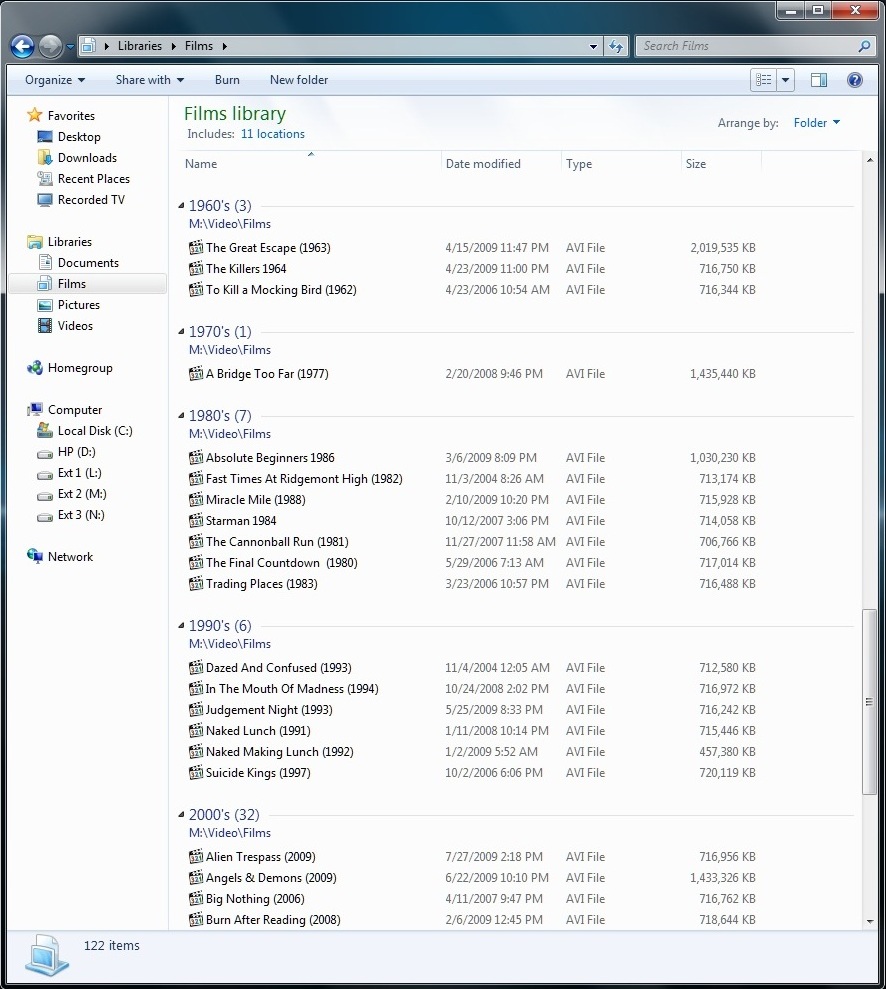Show the preview pane
The width and height of the screenshot is (886, 989).
[x=818, y=80]
